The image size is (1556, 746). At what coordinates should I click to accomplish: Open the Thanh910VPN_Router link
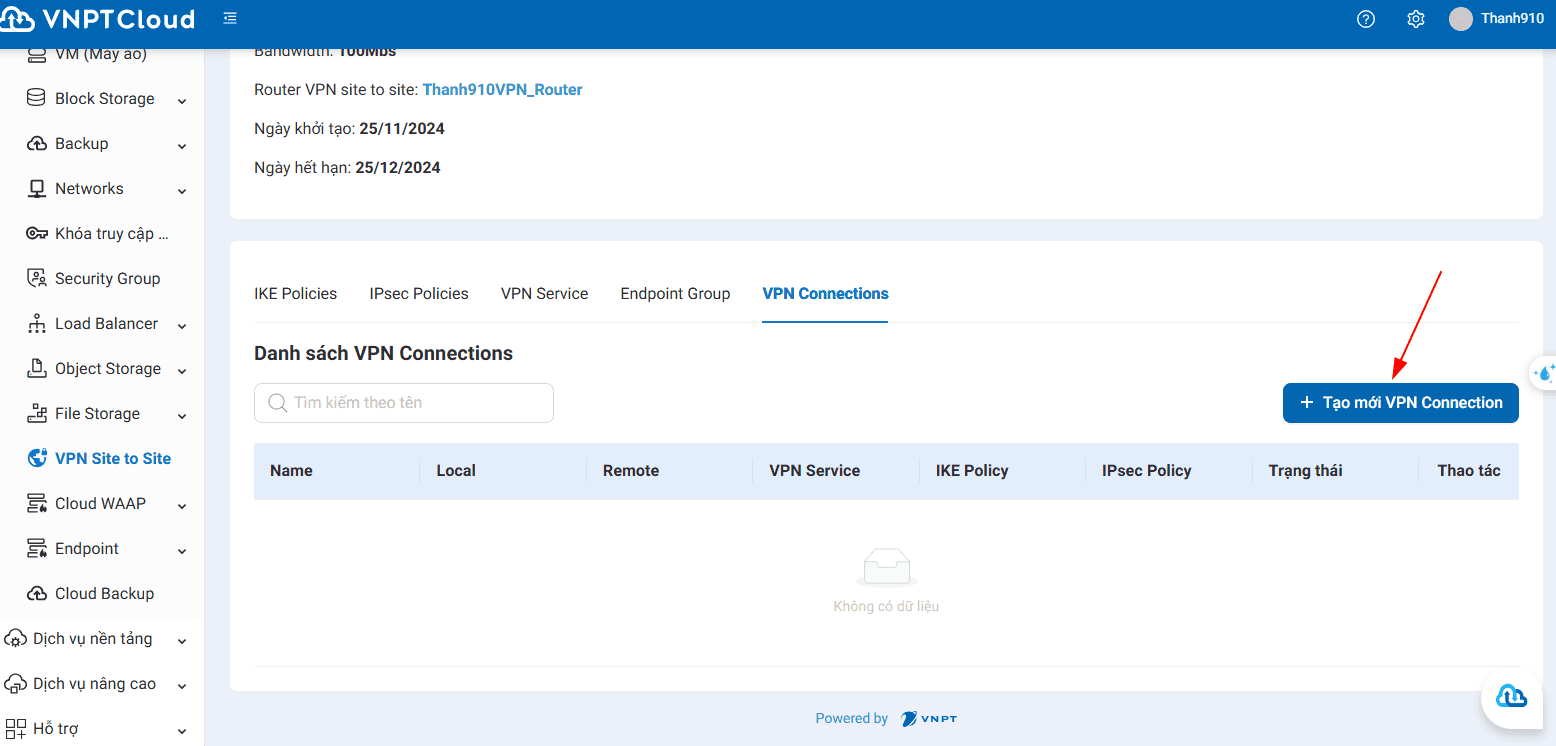point(502,89)
